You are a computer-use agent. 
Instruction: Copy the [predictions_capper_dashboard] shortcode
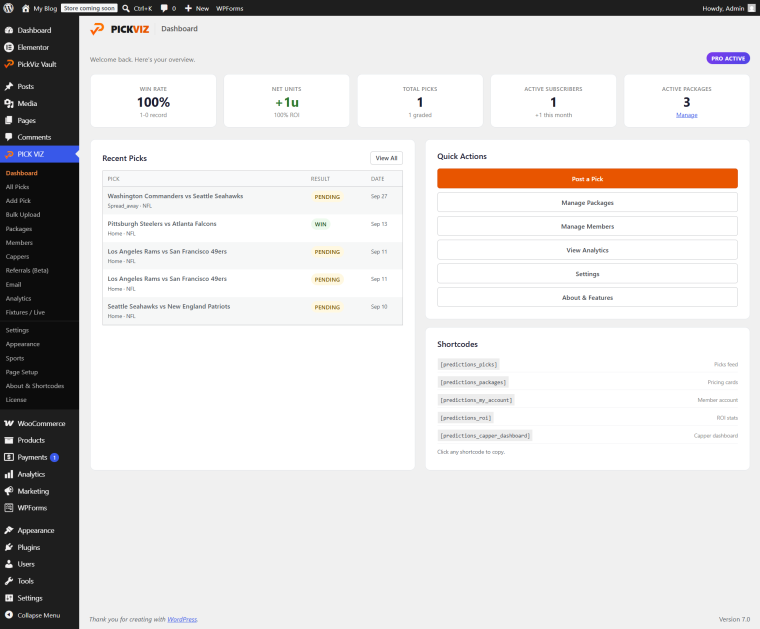click(x=485, y=436)
